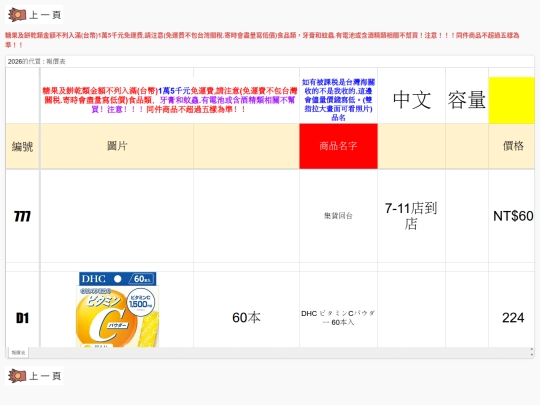Click the red shipping notice in the table
The width and height of the screenshot is (540, 405).
coord(169,100)
